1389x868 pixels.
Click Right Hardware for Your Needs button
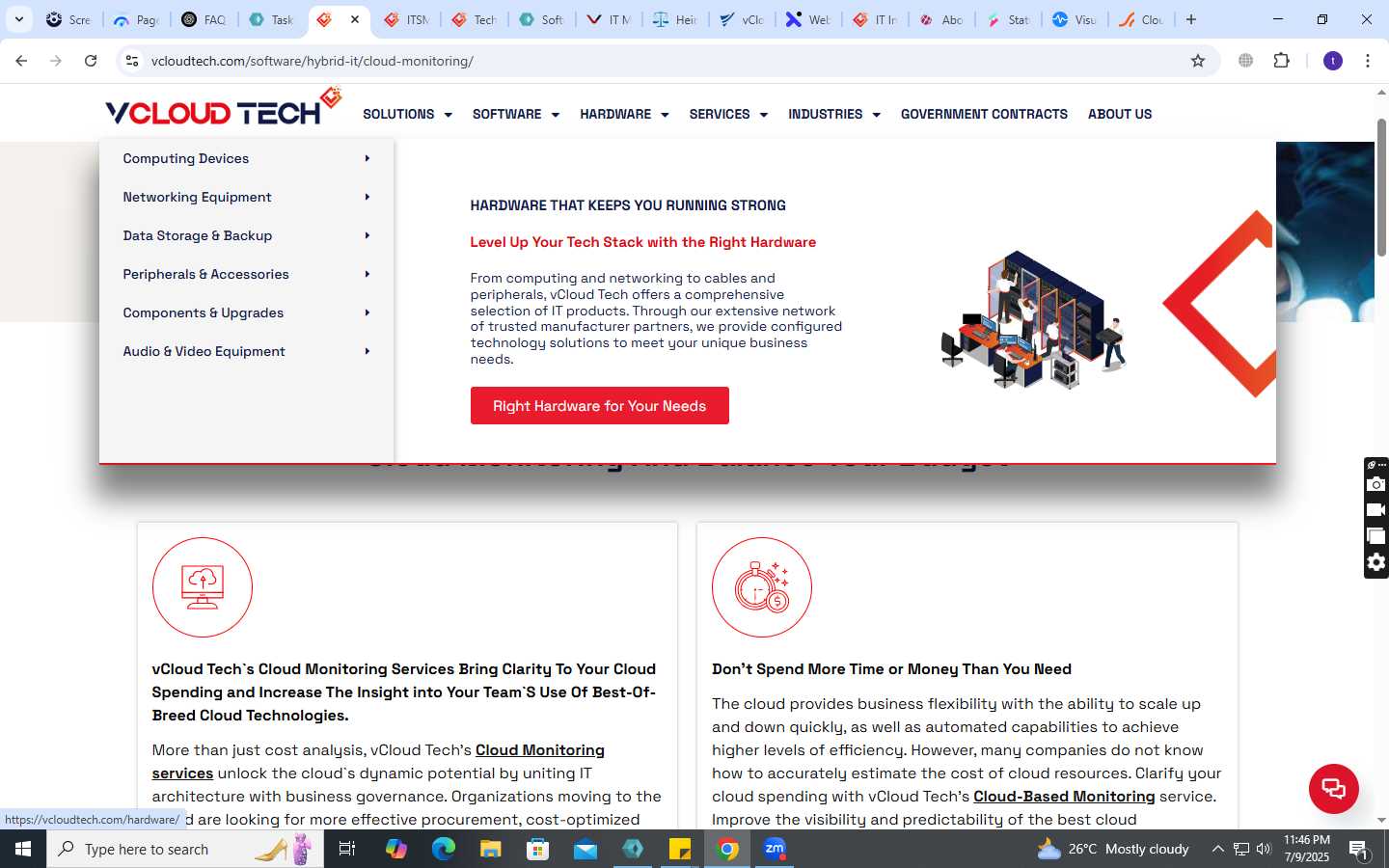coord(600,406)
